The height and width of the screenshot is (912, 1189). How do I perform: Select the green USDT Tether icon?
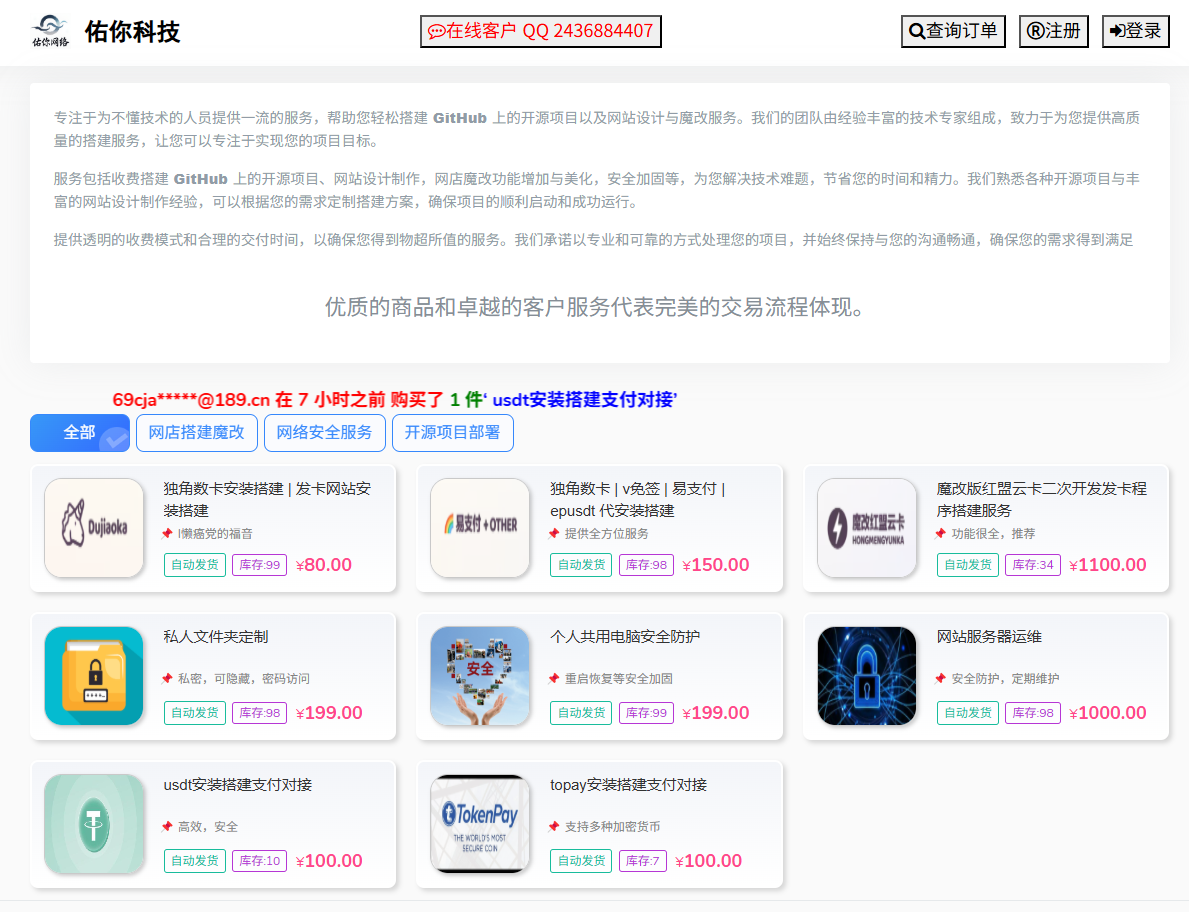94,824
